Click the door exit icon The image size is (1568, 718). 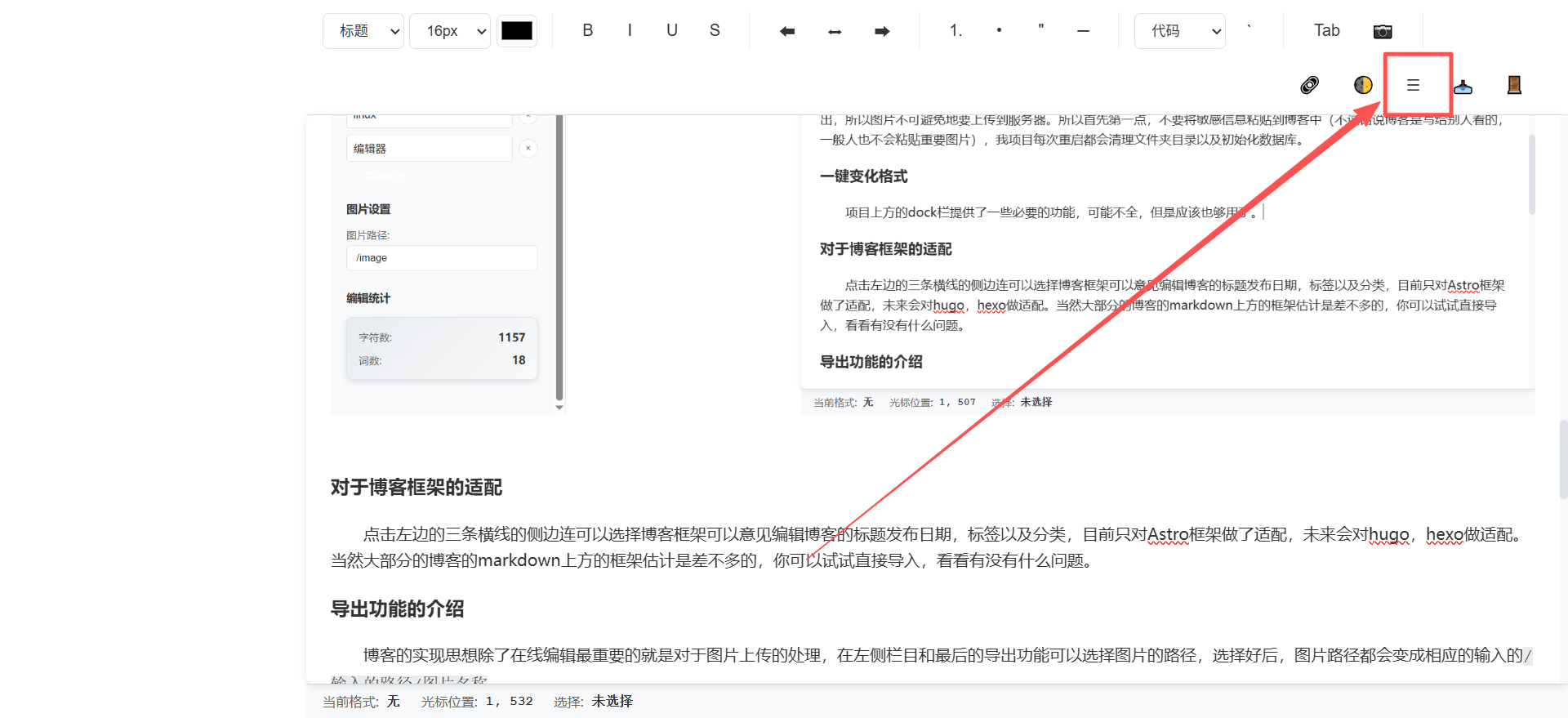point(1513,85)
